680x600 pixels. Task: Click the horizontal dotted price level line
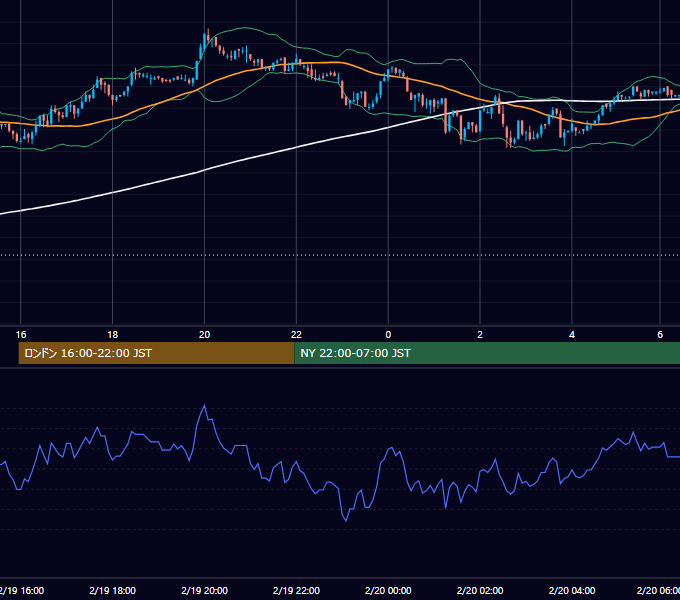[x=340, y=255]
